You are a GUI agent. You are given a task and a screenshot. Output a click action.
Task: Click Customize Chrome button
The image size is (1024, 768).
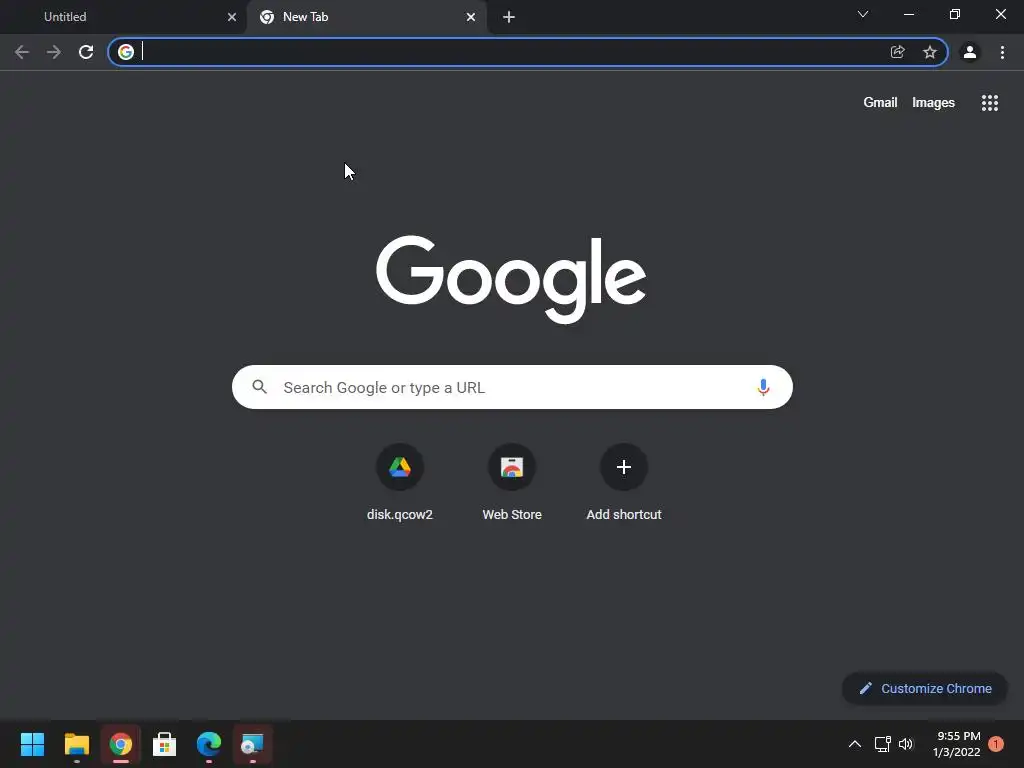925,688
